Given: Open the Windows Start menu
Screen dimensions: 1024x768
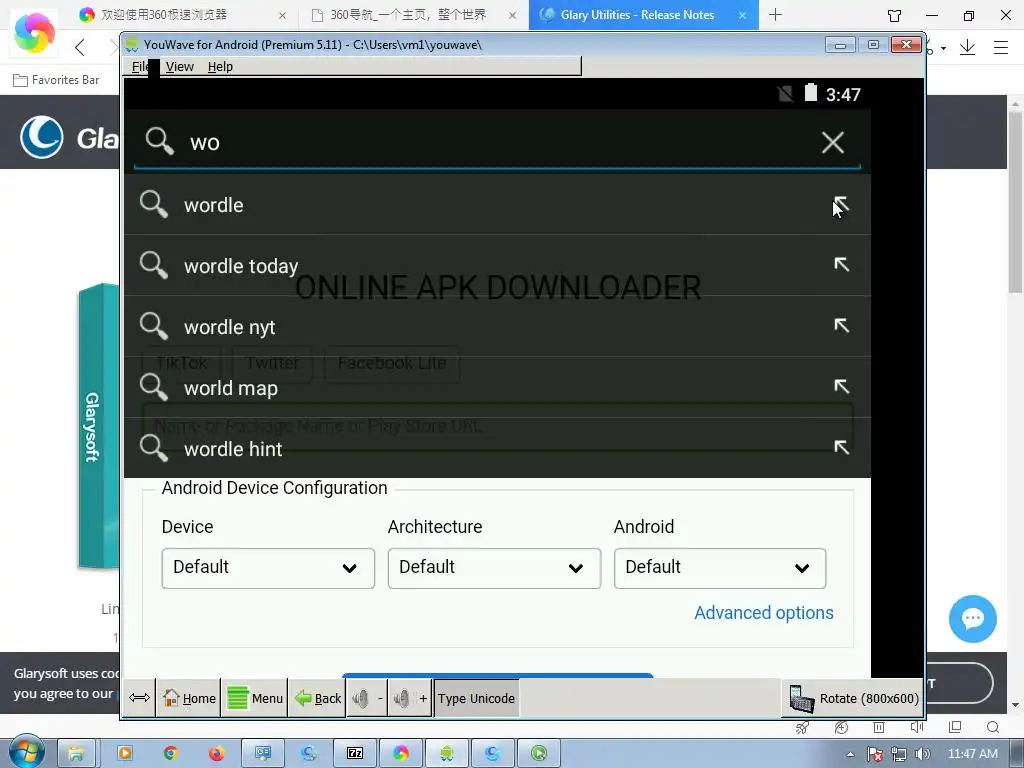Looking at the screenshot, I should tap(26, 754).
